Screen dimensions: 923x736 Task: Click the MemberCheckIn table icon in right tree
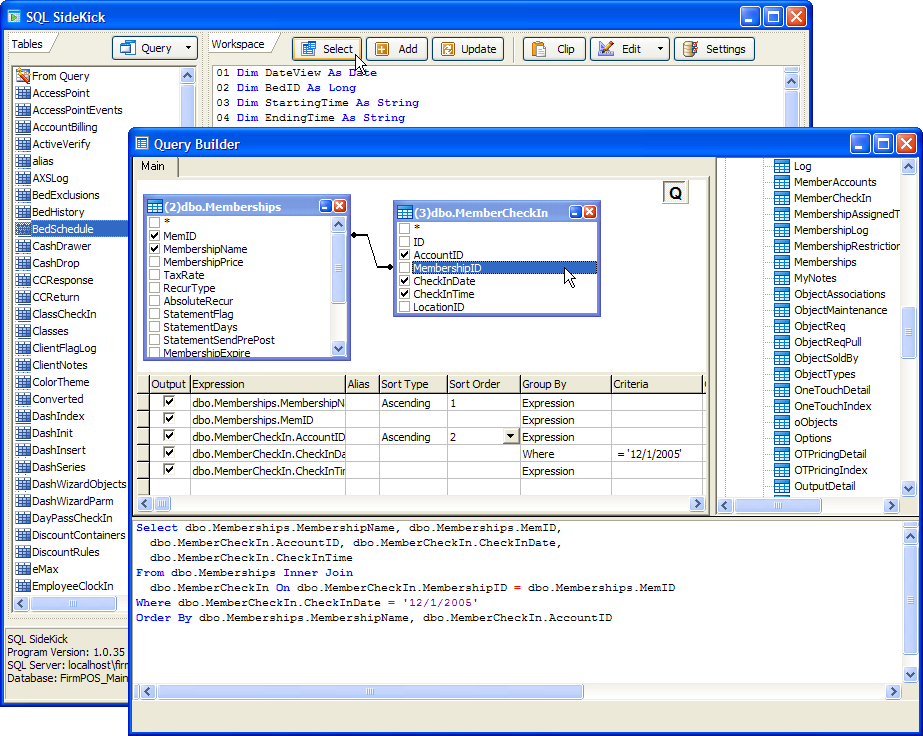(x=782, y=198)
